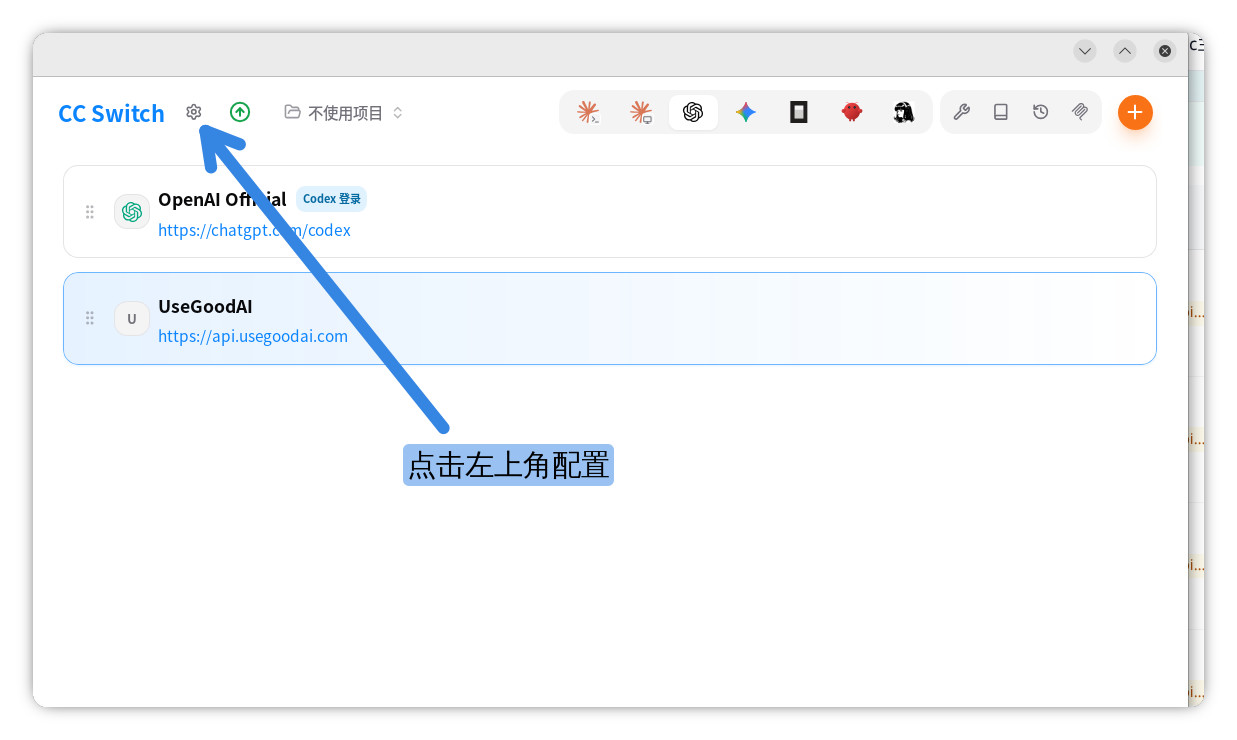Open the https://api.usegoodai.com link

253,336
